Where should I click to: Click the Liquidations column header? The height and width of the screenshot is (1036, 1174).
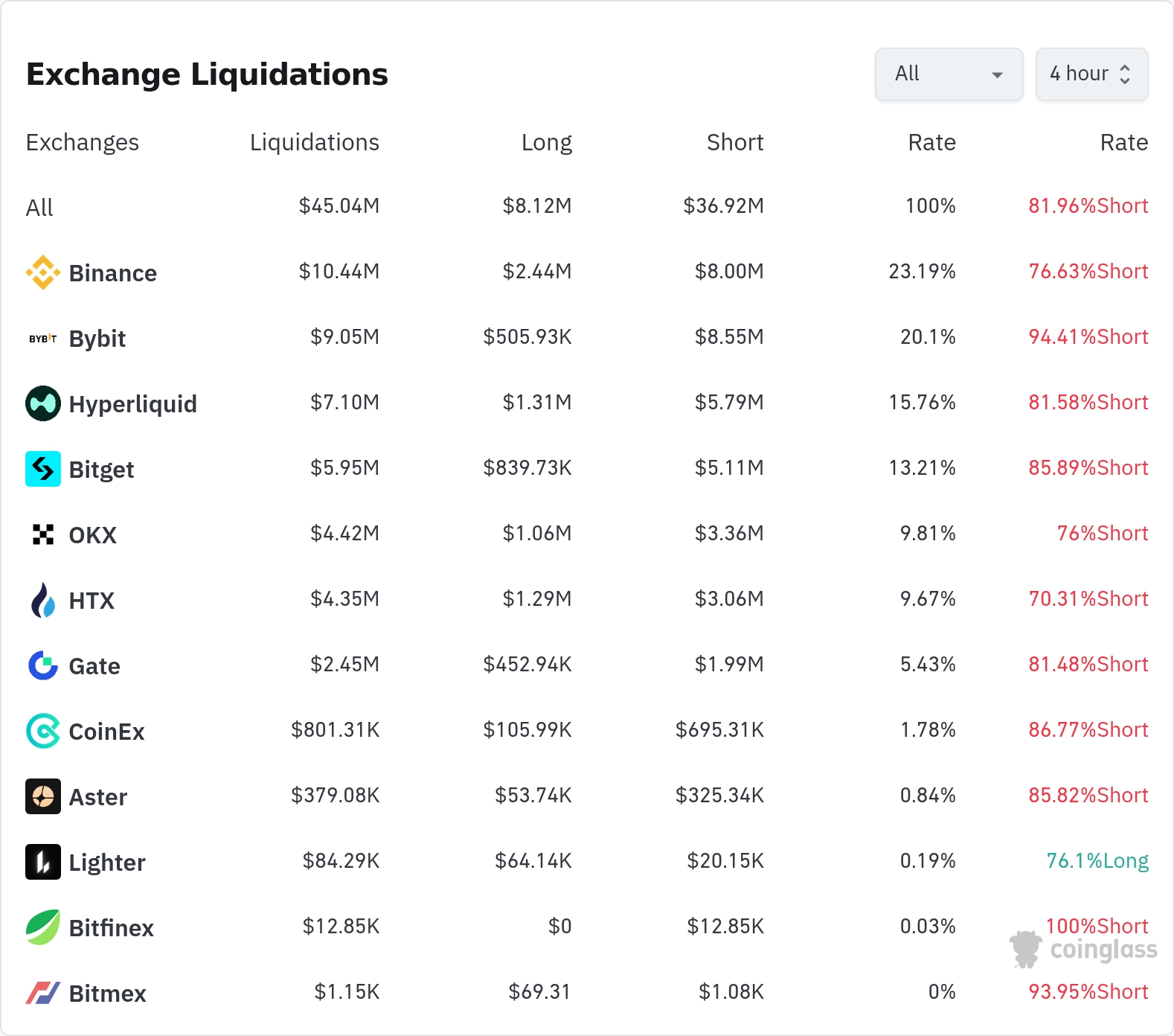314,142
